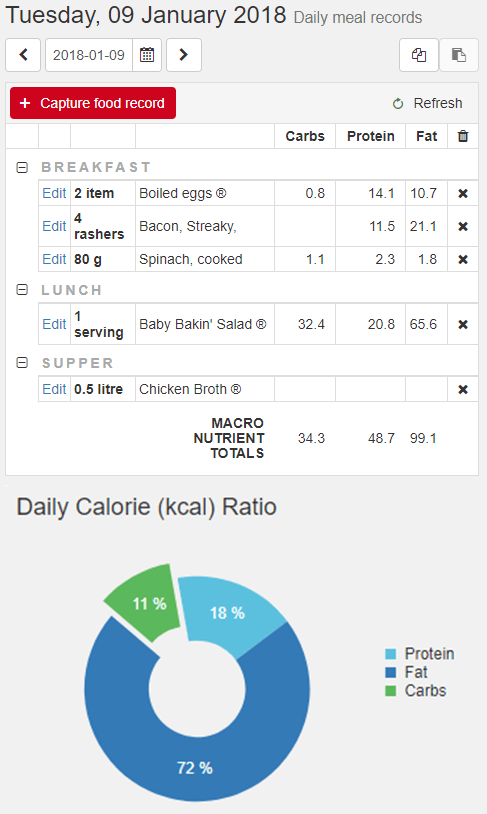Edit the Boiled eggs entry
The width and height of the screenshot is (487, 814).
(x=54, y=193)
